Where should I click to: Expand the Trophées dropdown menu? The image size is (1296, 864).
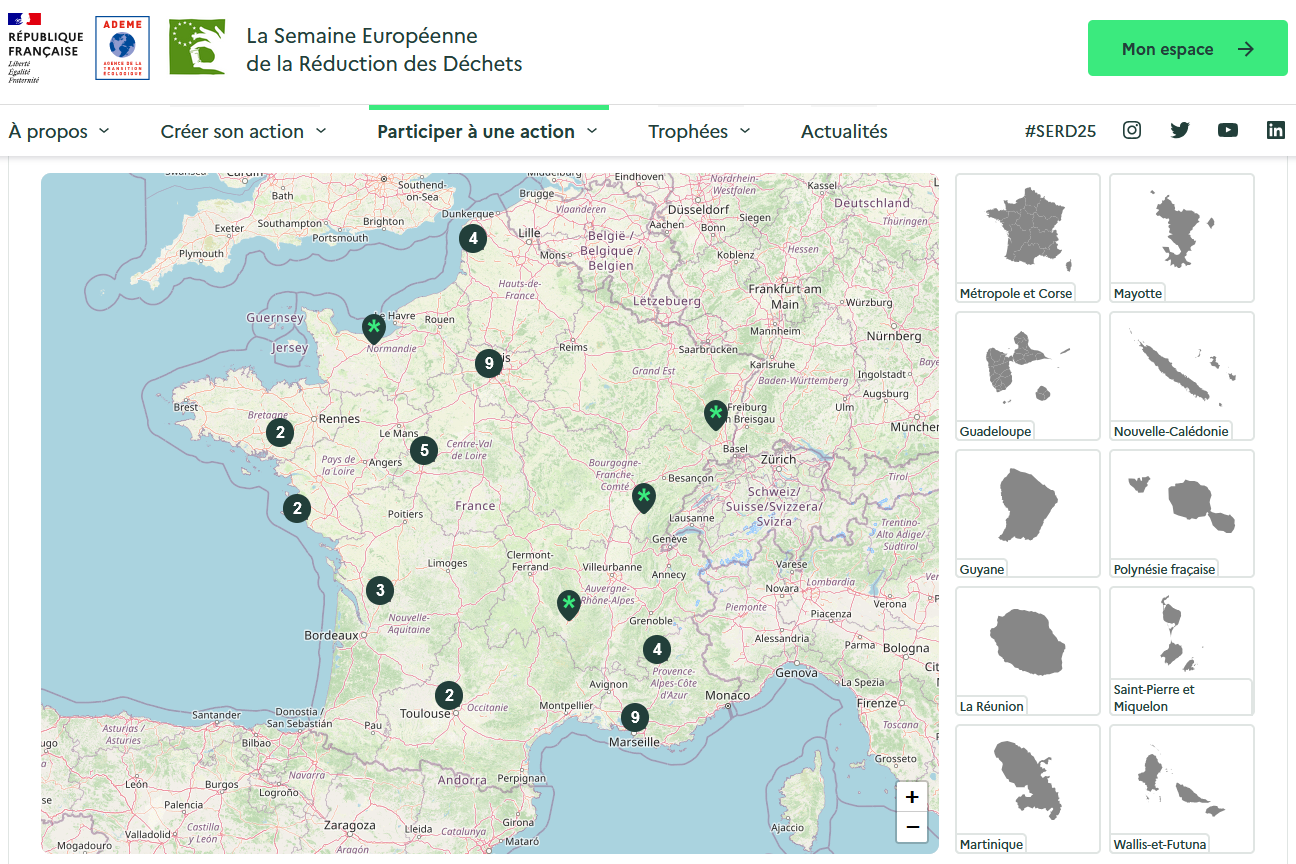699,132
